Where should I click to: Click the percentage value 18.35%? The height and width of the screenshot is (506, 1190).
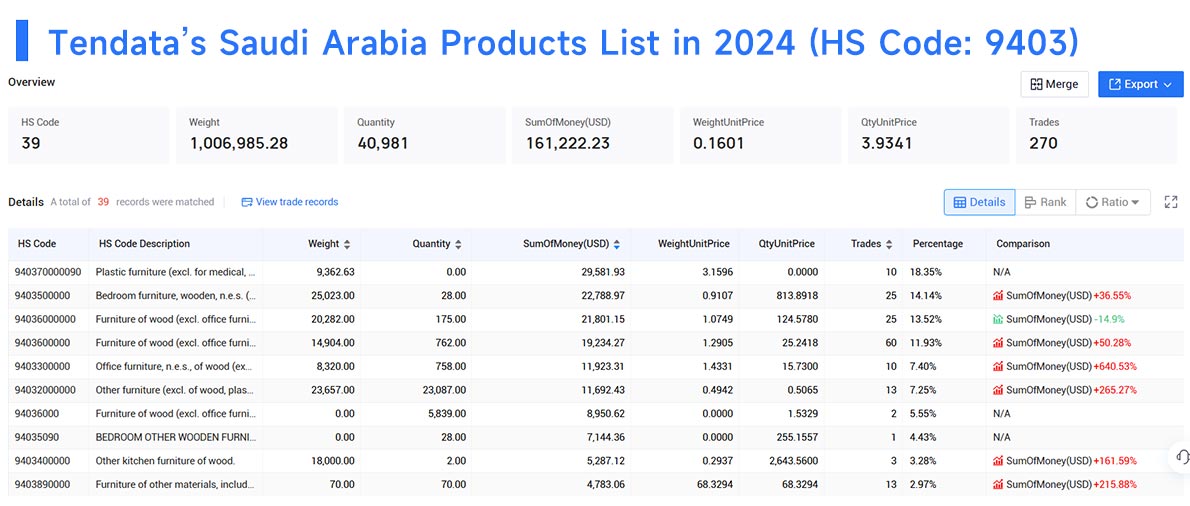point(926,272)
